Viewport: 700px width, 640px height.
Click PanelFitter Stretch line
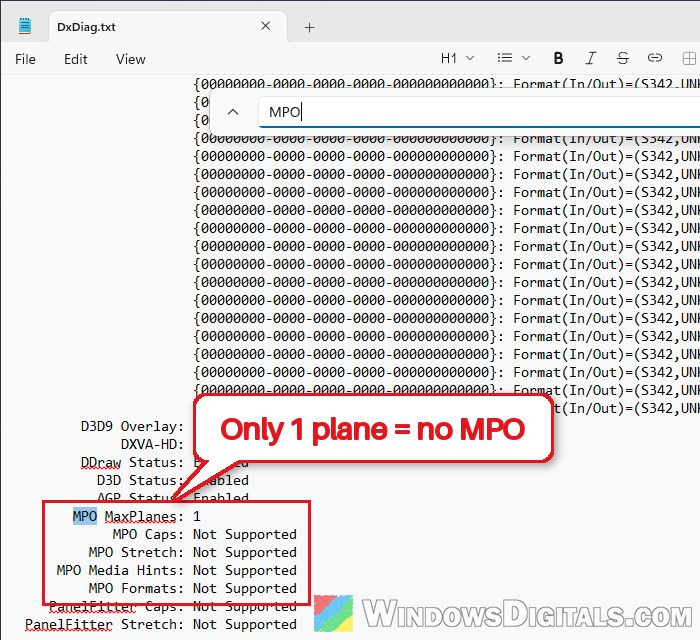161,624
